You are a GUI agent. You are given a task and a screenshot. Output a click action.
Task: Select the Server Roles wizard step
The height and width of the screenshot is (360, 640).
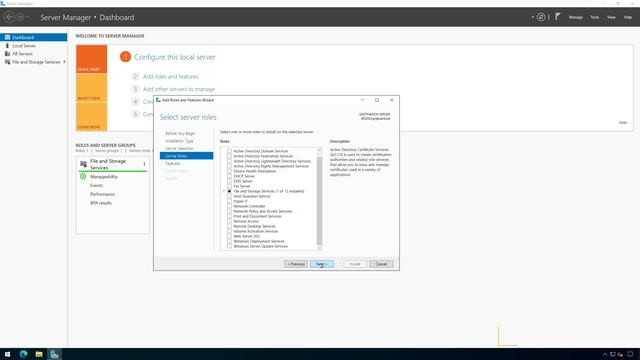pos(187,156)
